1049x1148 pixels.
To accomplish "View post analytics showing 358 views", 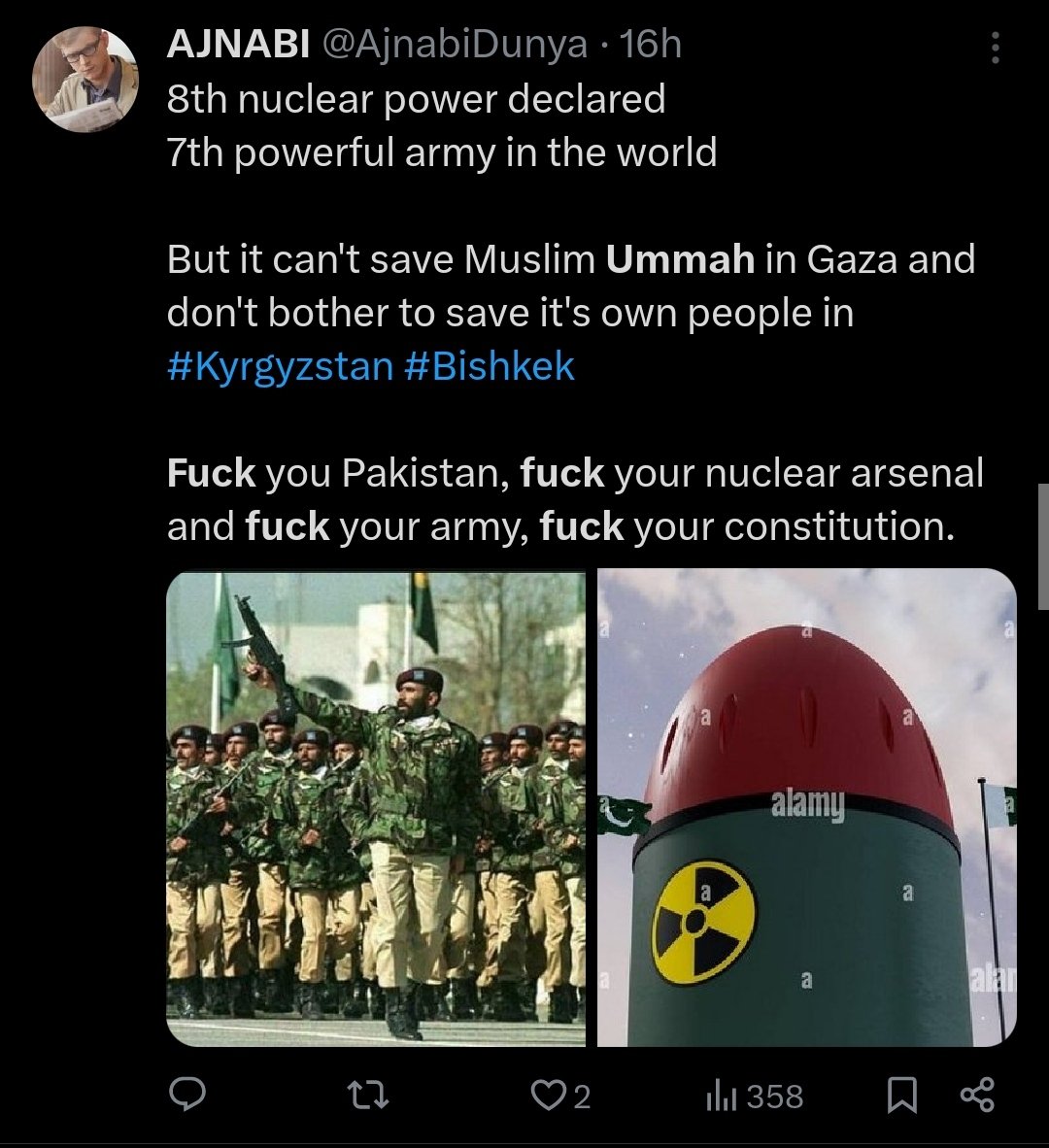I will [x=755, y=1096].
